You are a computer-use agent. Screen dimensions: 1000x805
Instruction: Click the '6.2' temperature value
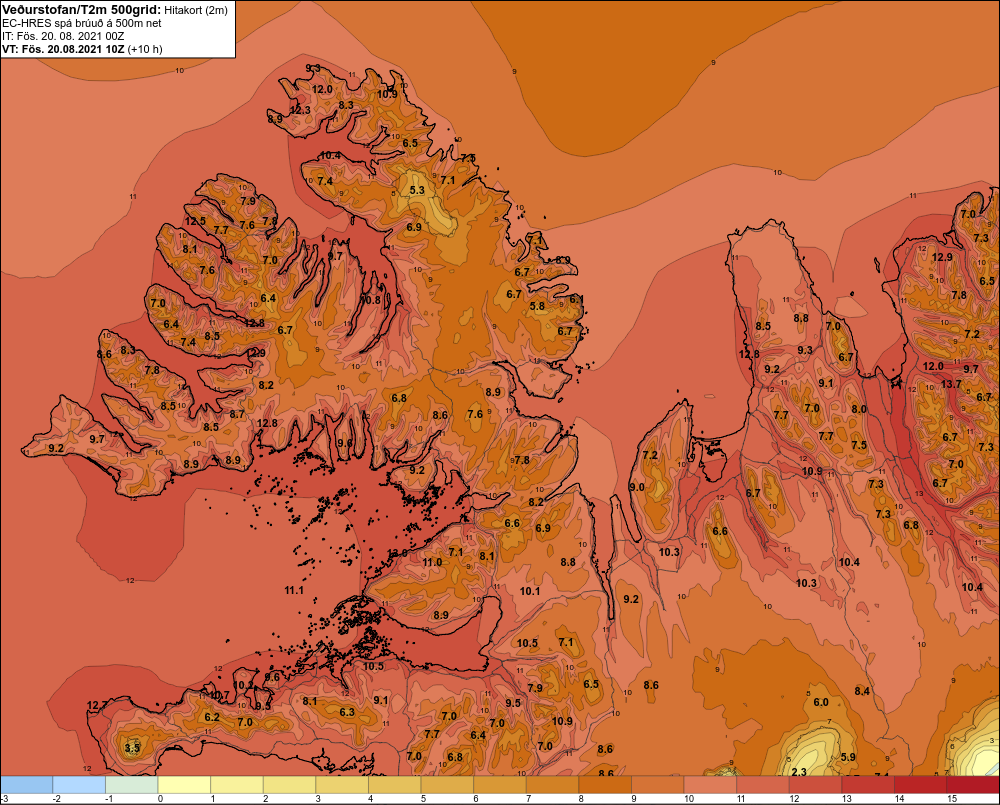click(x=212, y=718)
